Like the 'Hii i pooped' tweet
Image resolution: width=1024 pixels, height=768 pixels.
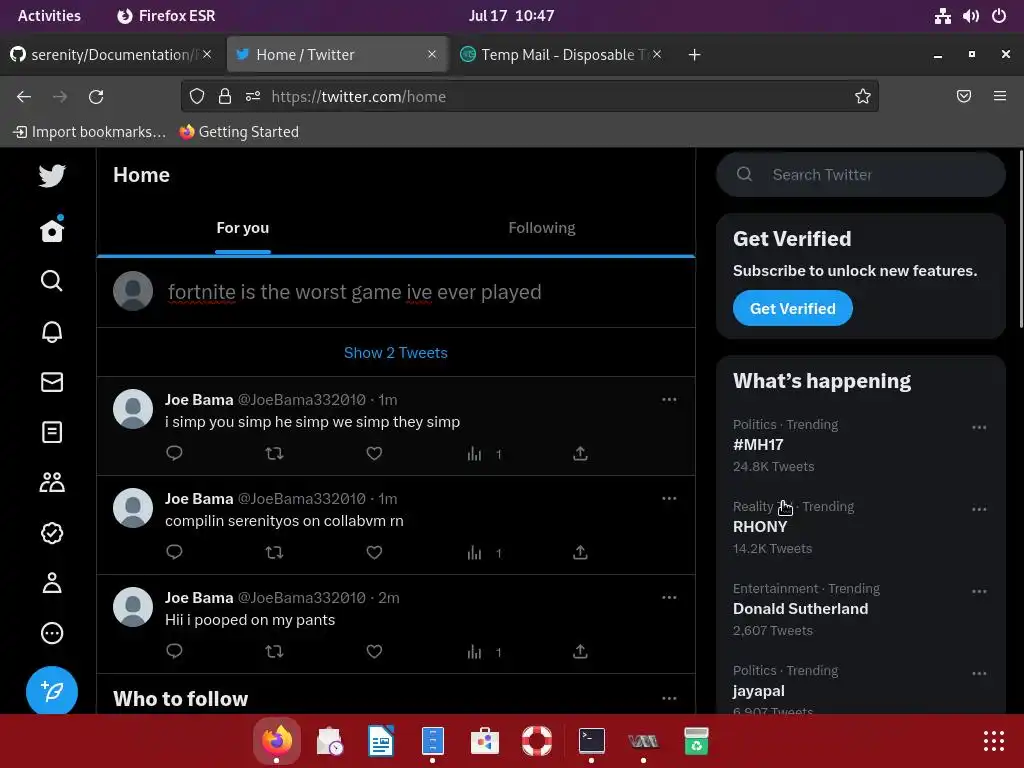point(374,651)
